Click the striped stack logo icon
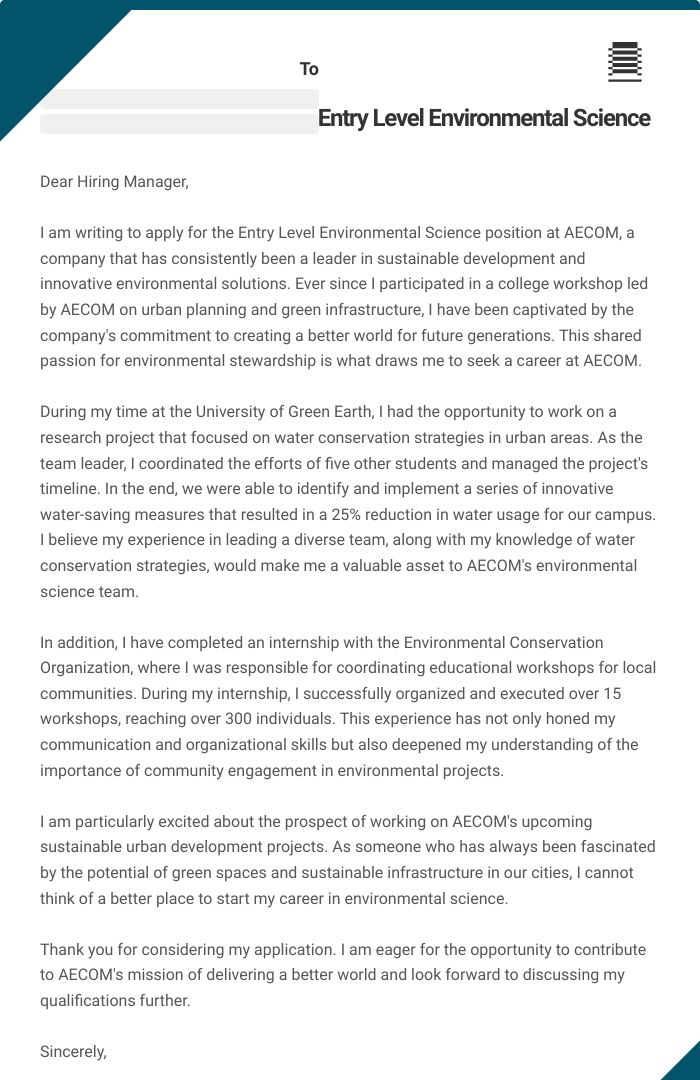 coord(625,62)
